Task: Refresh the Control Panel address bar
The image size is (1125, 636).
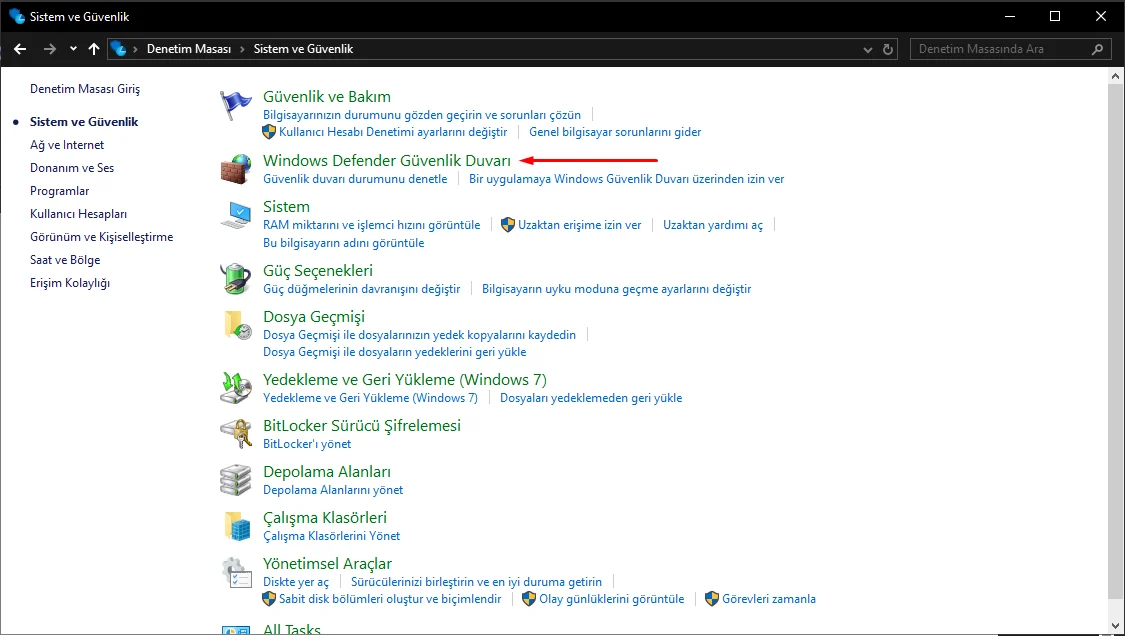Action: 888,50
